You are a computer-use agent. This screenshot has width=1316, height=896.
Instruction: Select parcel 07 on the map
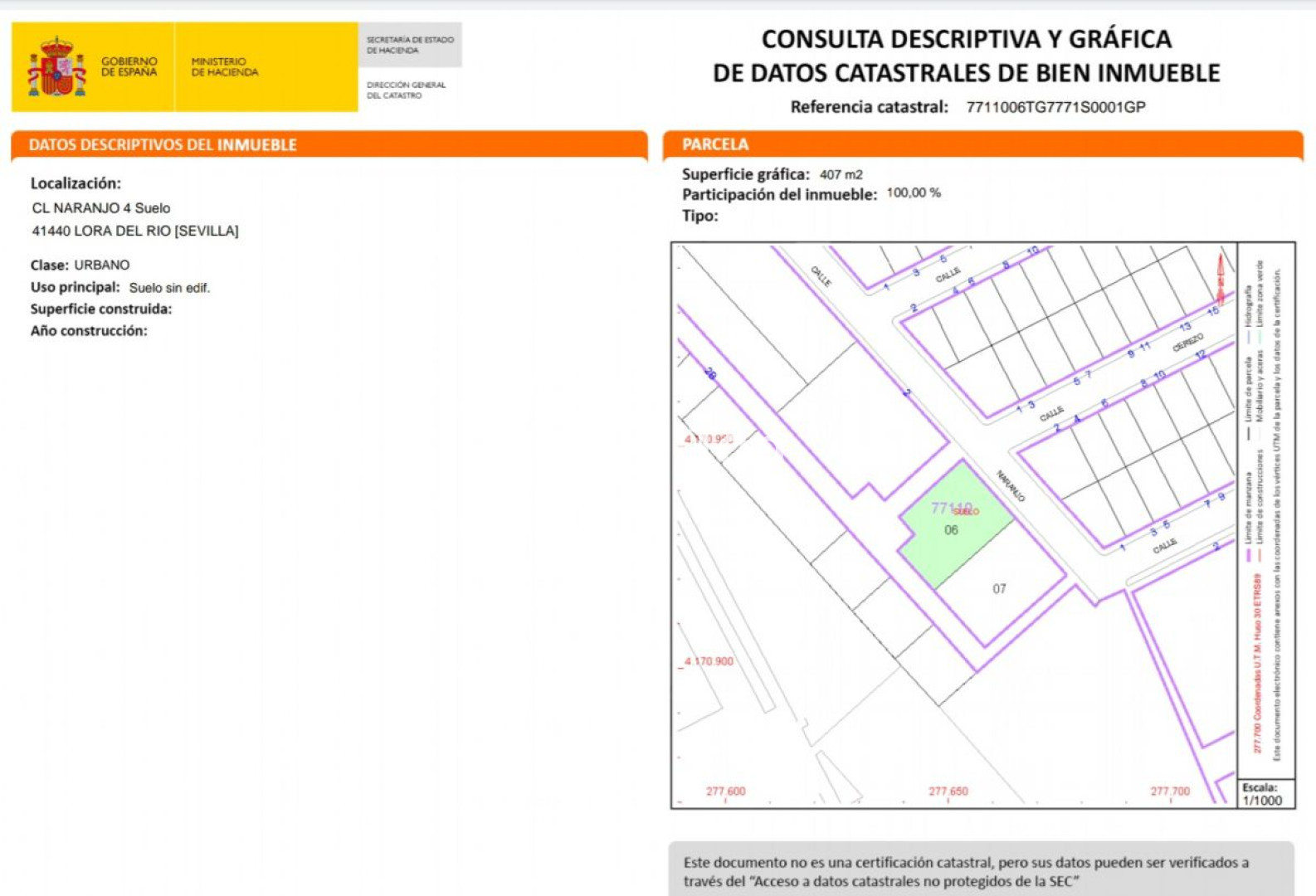(999, 589)
